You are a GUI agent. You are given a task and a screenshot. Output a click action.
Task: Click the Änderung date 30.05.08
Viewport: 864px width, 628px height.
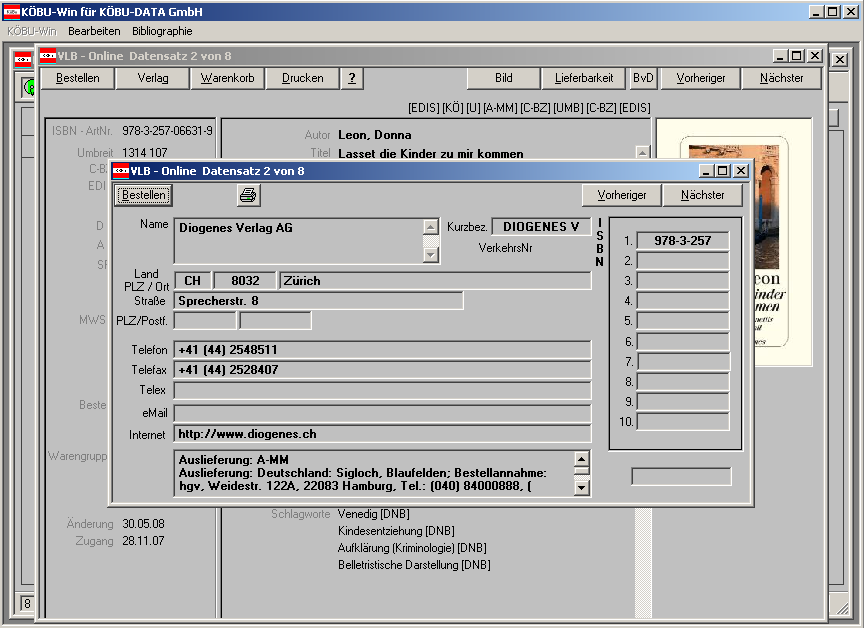pyautogui.click(x=143, y=524)
